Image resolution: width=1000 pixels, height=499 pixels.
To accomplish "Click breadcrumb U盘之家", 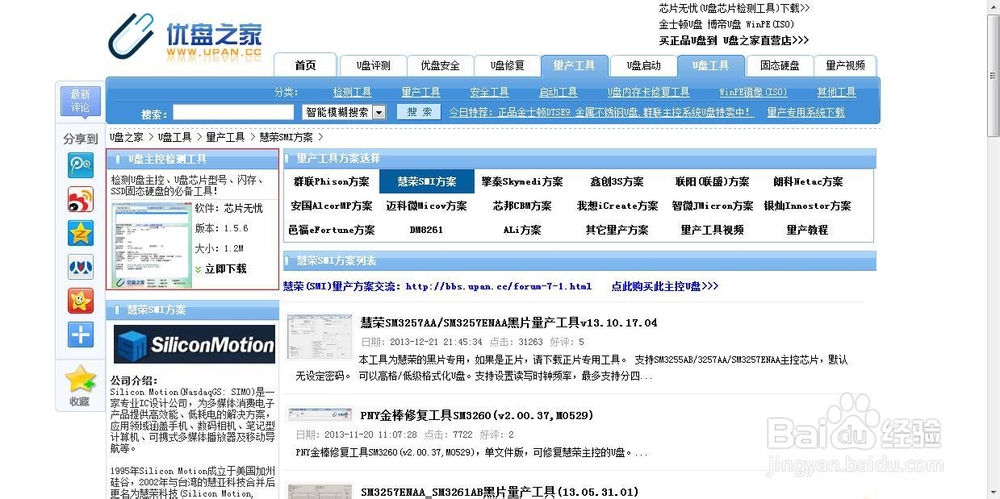I will point(126,137).
